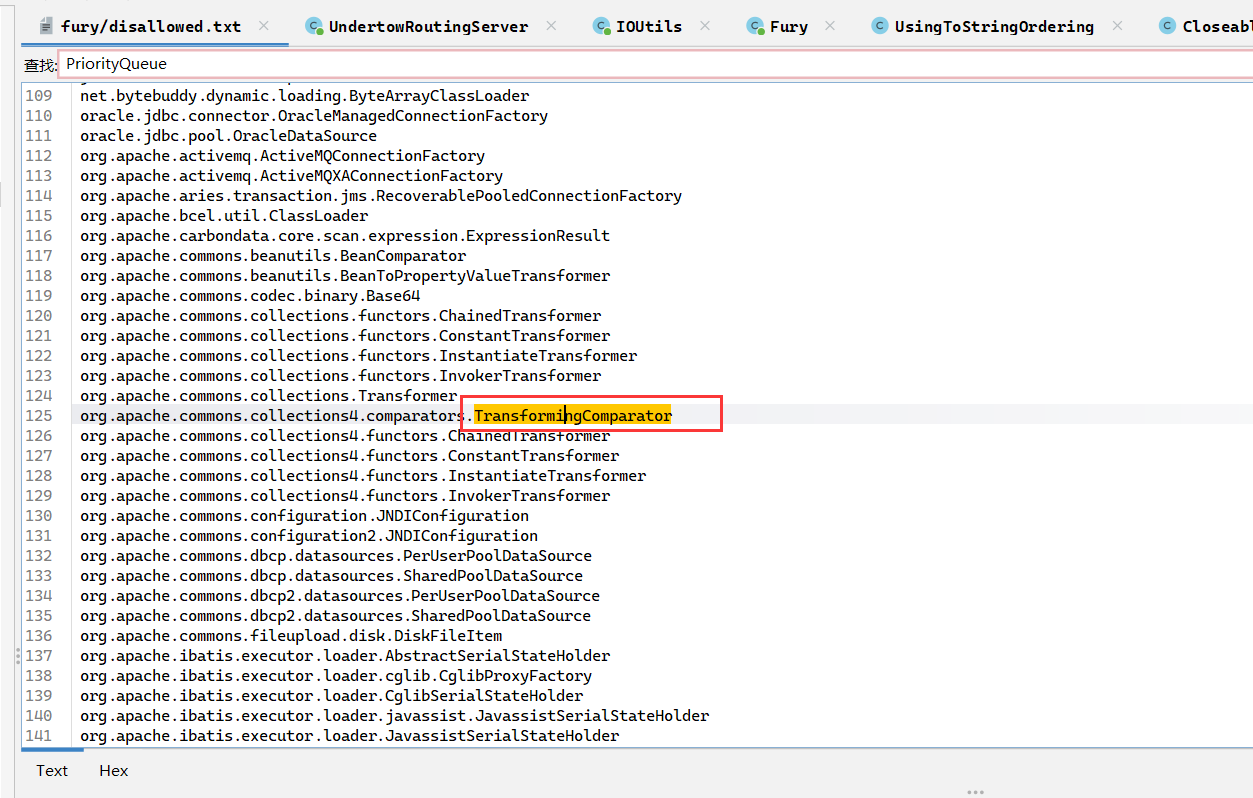Click the IOUtils class icon
This screenshot has height=798, width=1253.
click(601, 27)
